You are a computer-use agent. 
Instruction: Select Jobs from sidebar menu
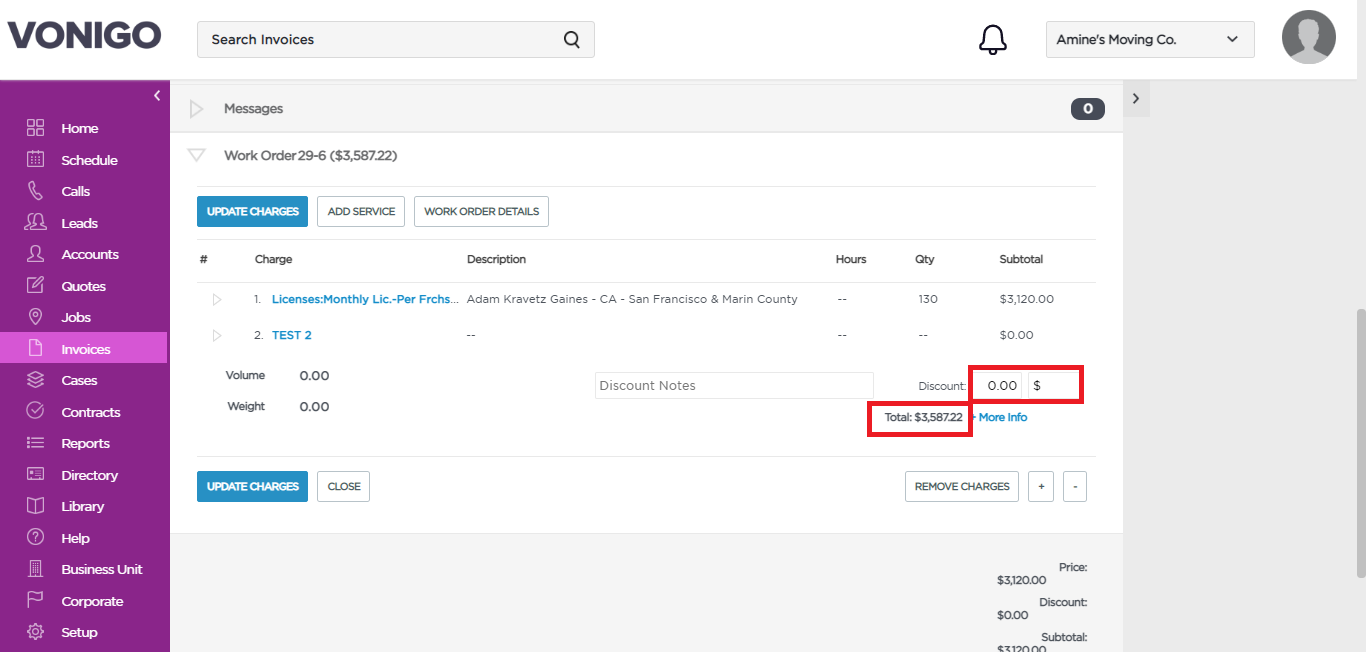click(76, 317)
